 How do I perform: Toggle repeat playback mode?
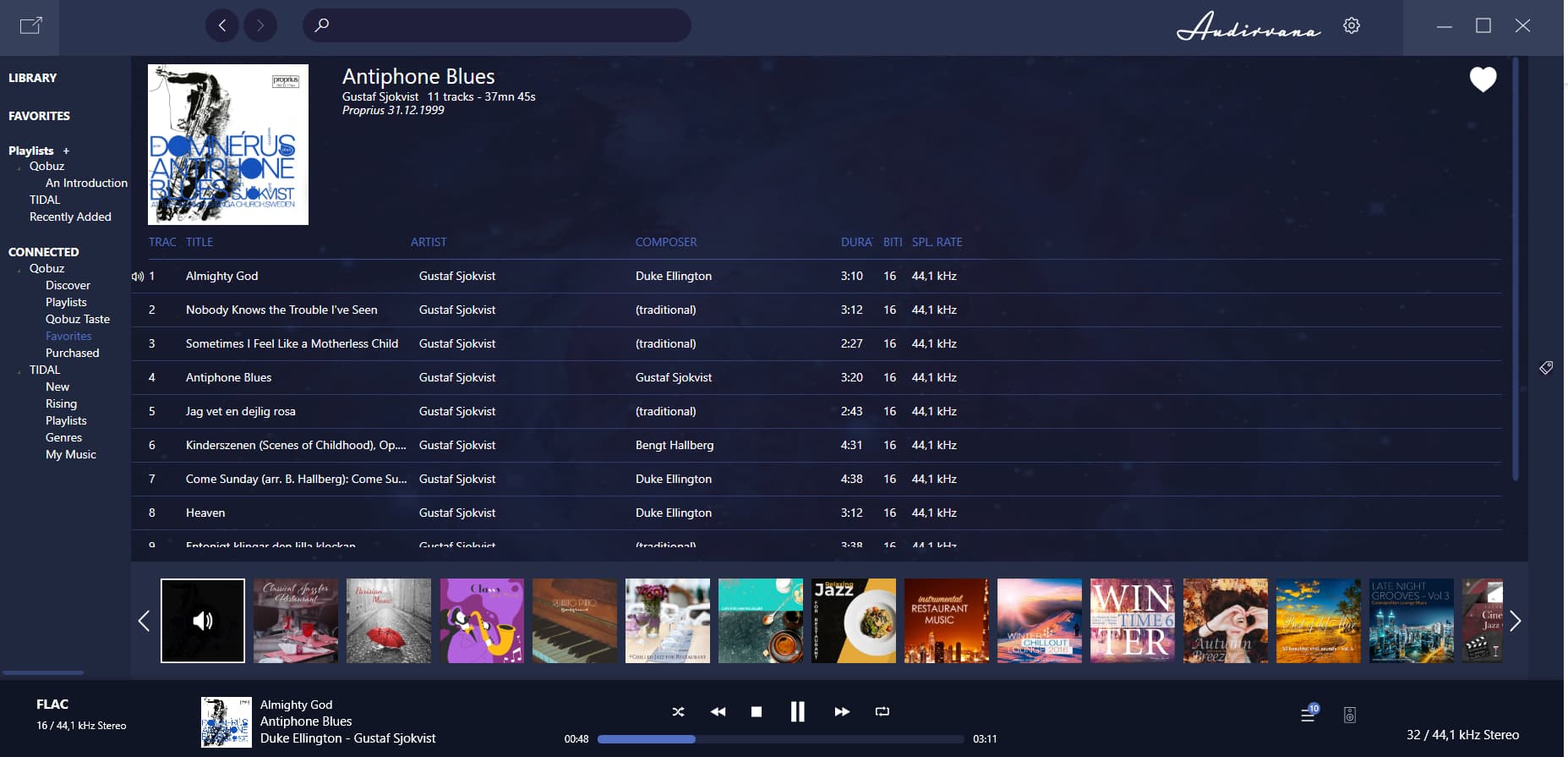(x=882, y=712)
